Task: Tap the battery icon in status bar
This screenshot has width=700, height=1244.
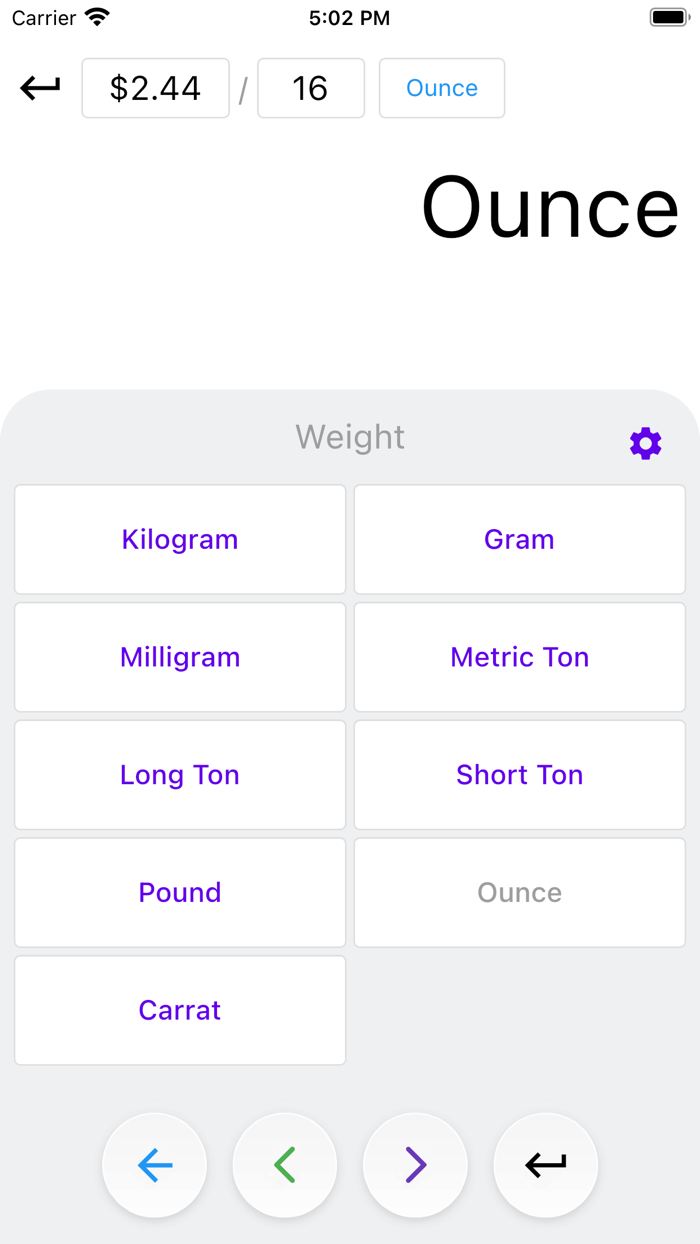Action: [x=668, y=17]
